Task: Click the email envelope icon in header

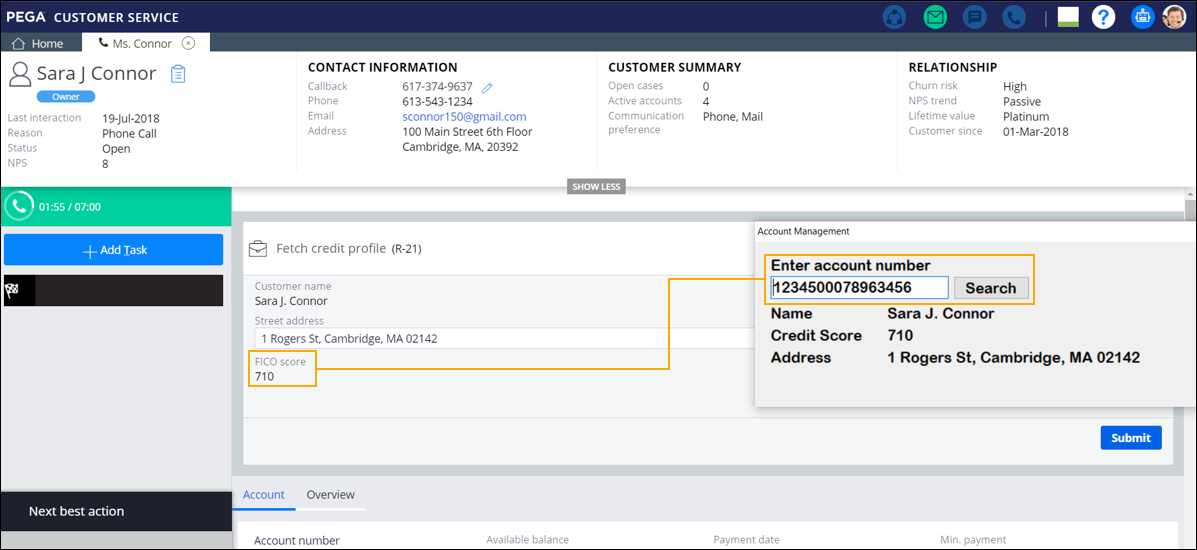Action: (935, 17)
